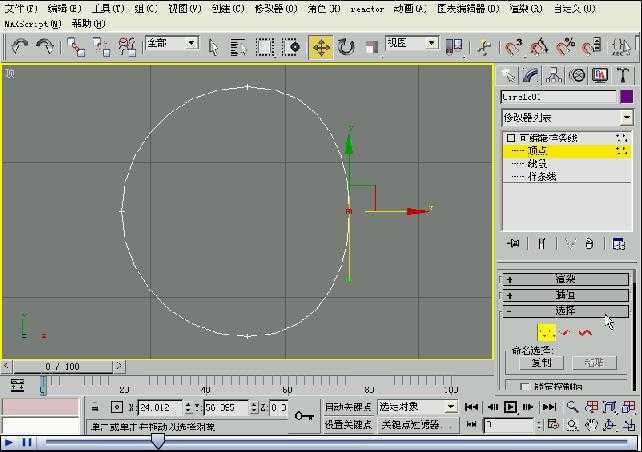Click the 设置关键点 set key button
Image resolution: width=642 pixels, height=452 pixels.
click(348, 425)
